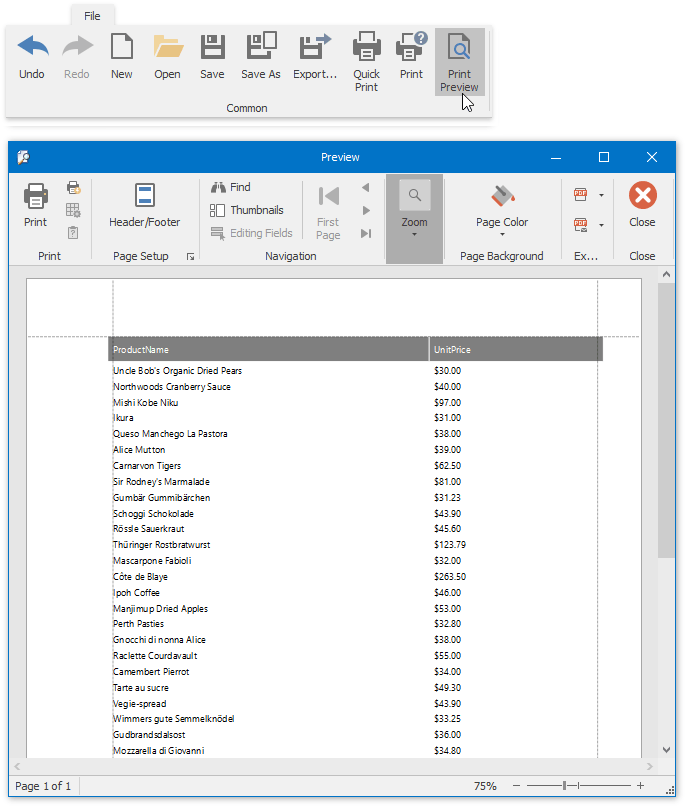This screenshot has height=809, width=688.
Task: Expand the Export to PDF dropdown arrow
Action: (x=601, y=195)
